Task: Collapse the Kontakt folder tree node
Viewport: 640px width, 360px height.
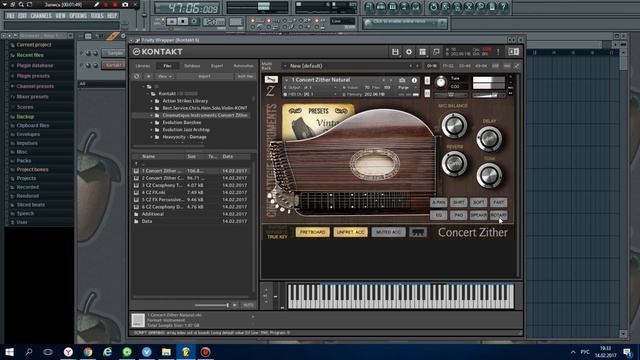Action: pyautogui.click(x=148, y=94)
